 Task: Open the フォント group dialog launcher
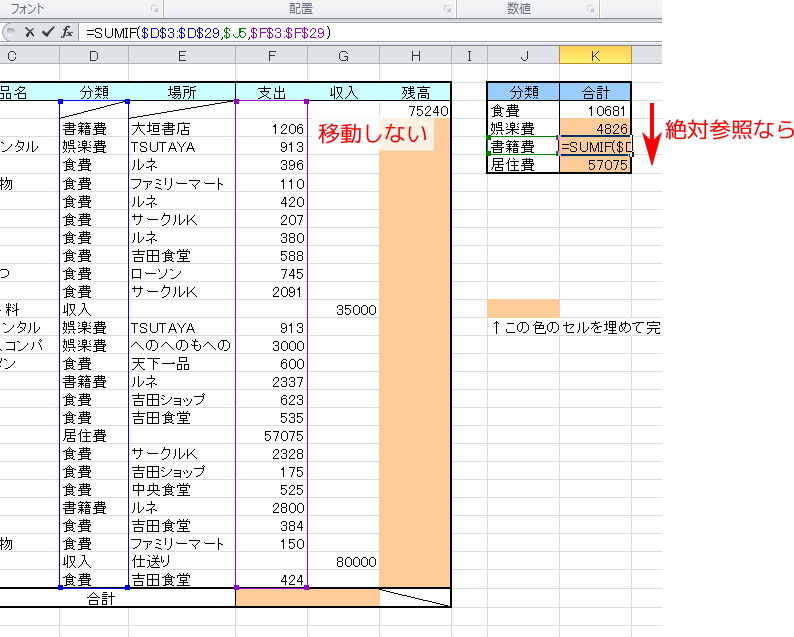(154, 9)
